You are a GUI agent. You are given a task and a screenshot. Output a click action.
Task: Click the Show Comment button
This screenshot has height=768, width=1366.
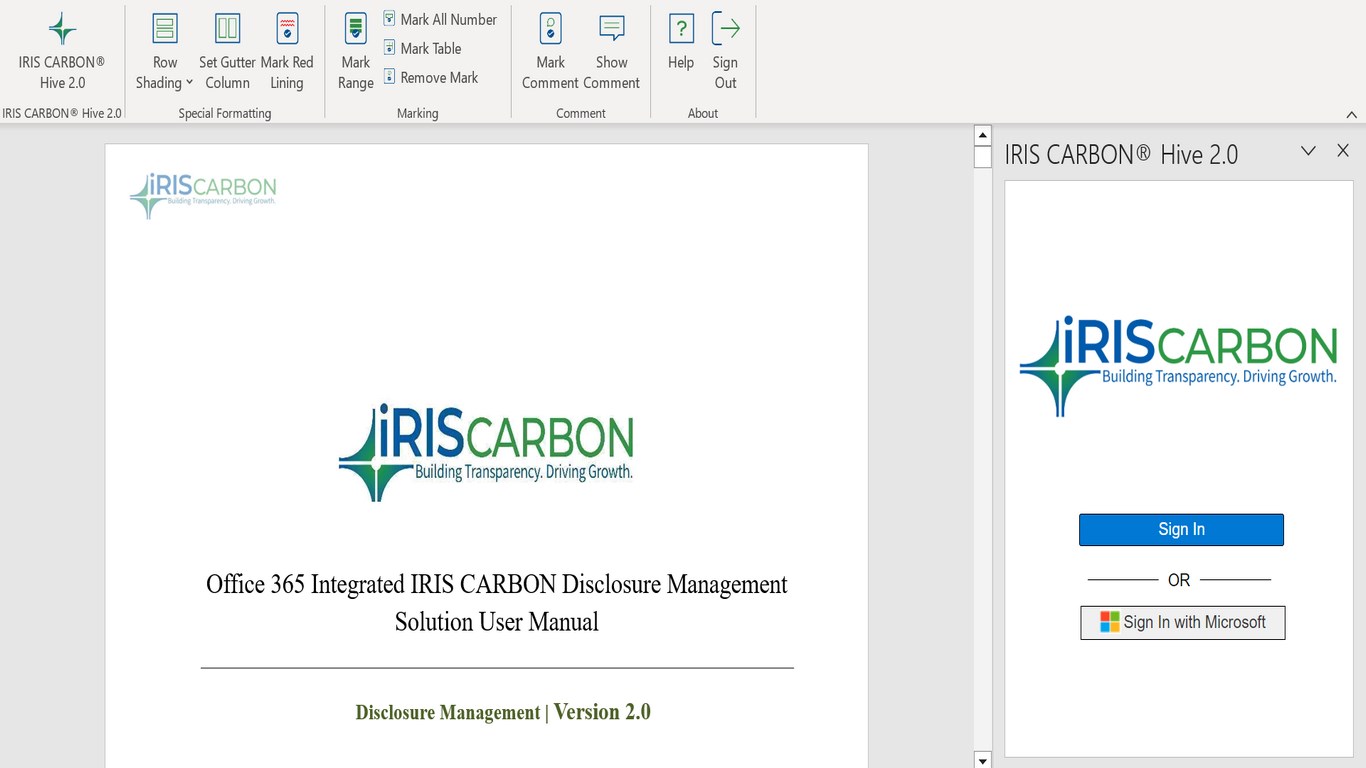[612, 52]
